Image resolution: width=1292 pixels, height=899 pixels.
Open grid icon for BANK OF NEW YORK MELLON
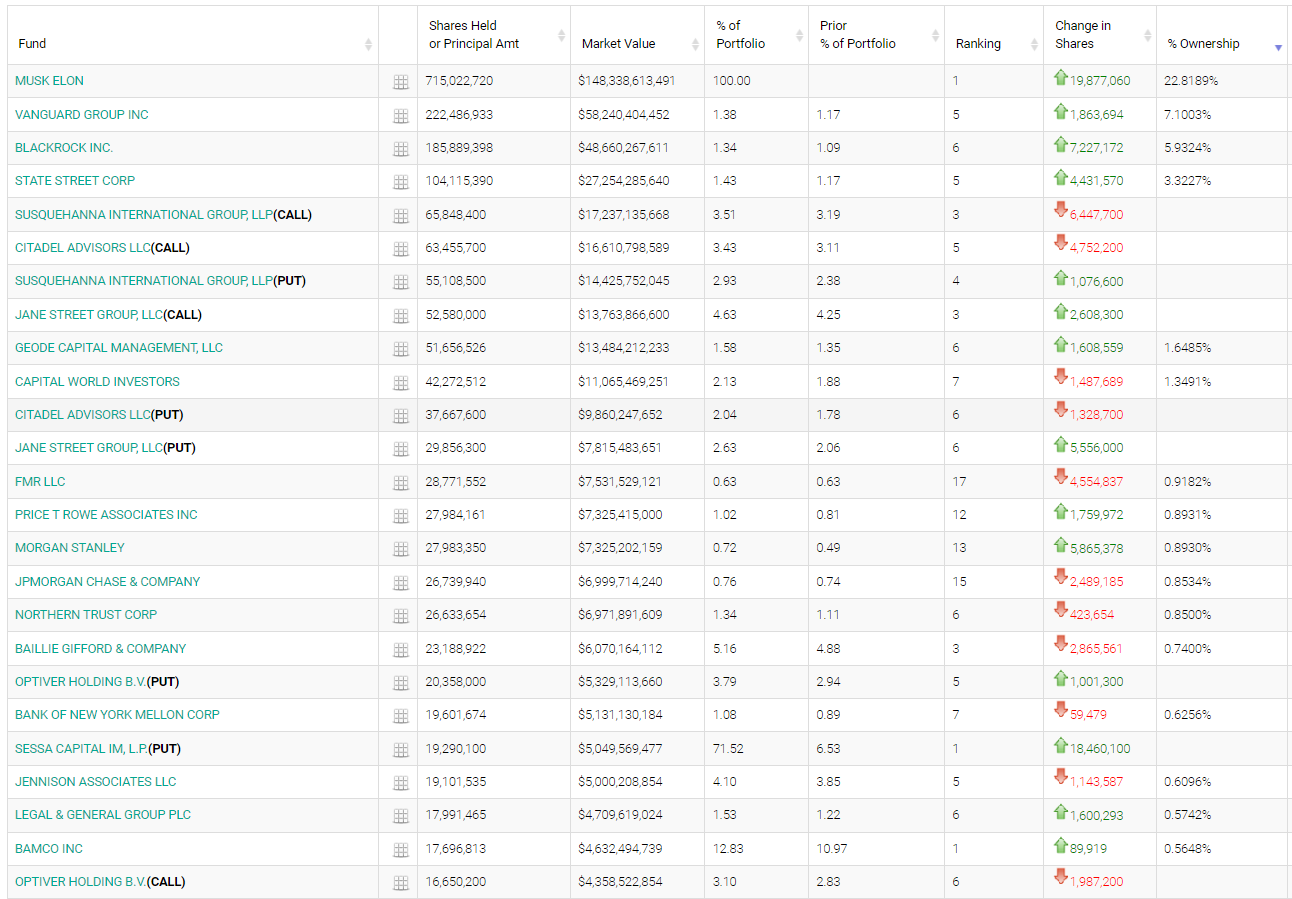click(401, 716)
